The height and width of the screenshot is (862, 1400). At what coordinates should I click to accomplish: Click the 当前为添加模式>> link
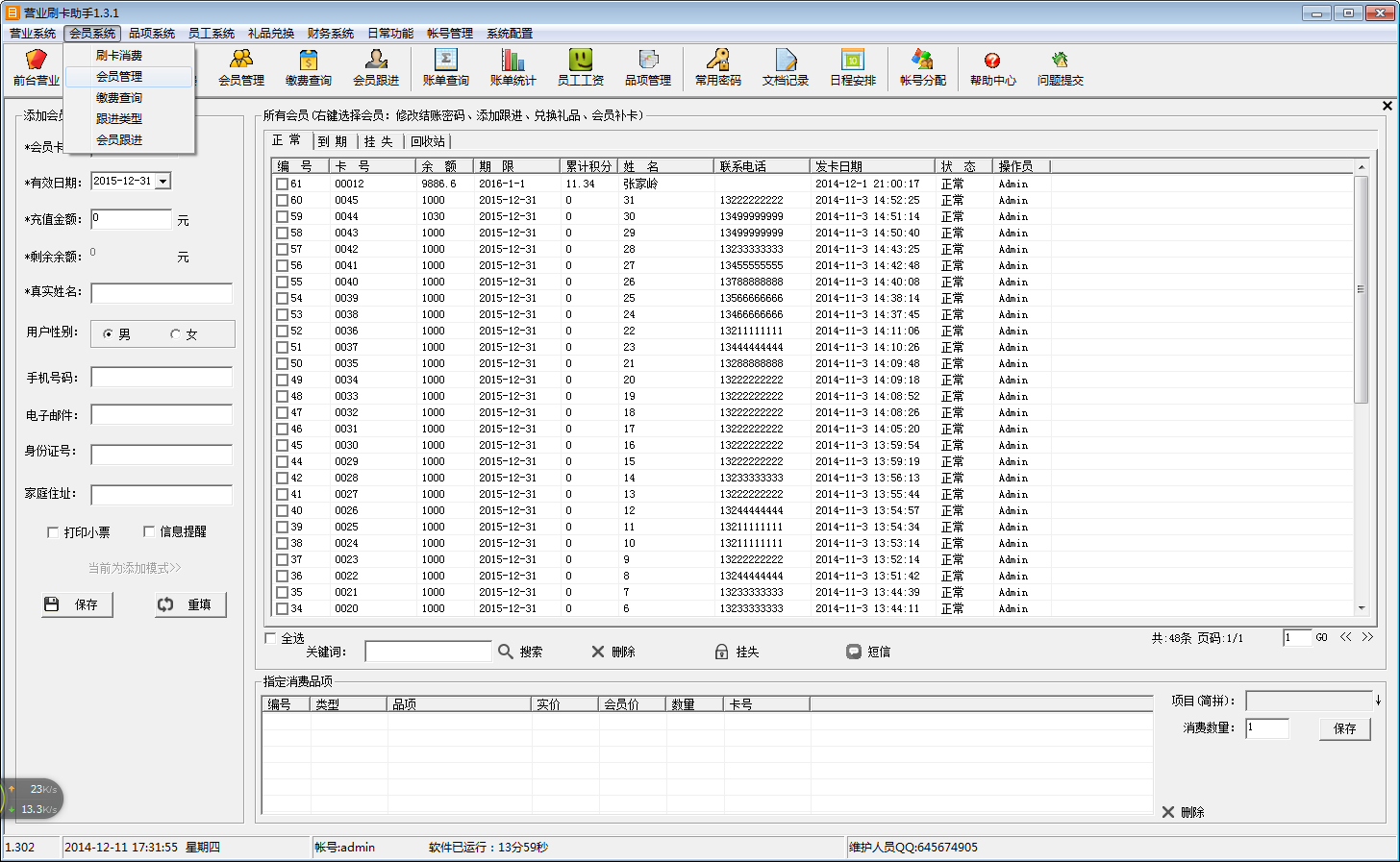pos(135,568)
